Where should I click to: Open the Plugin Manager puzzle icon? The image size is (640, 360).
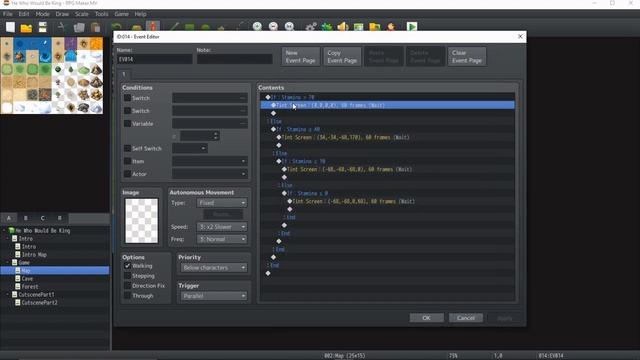(x=327, y=27)
